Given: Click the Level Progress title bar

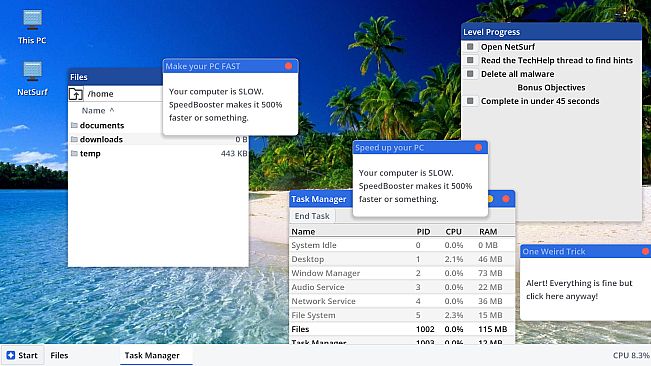Looking at the screenshot, I should [x=551, y=32].
